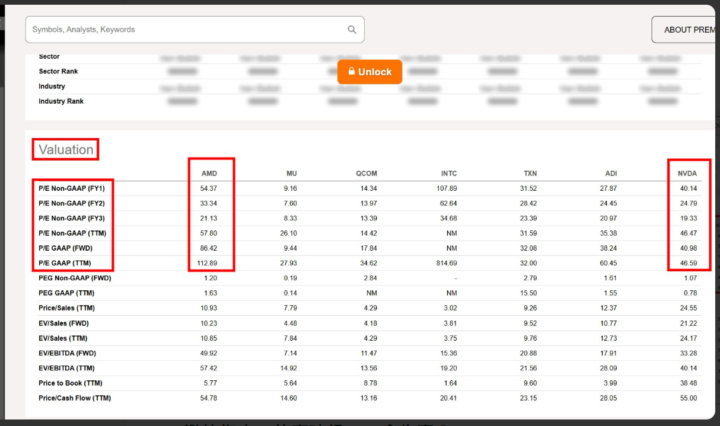
Task: Click the EV/Sales (TTM) row label
Action: (63, 338)
